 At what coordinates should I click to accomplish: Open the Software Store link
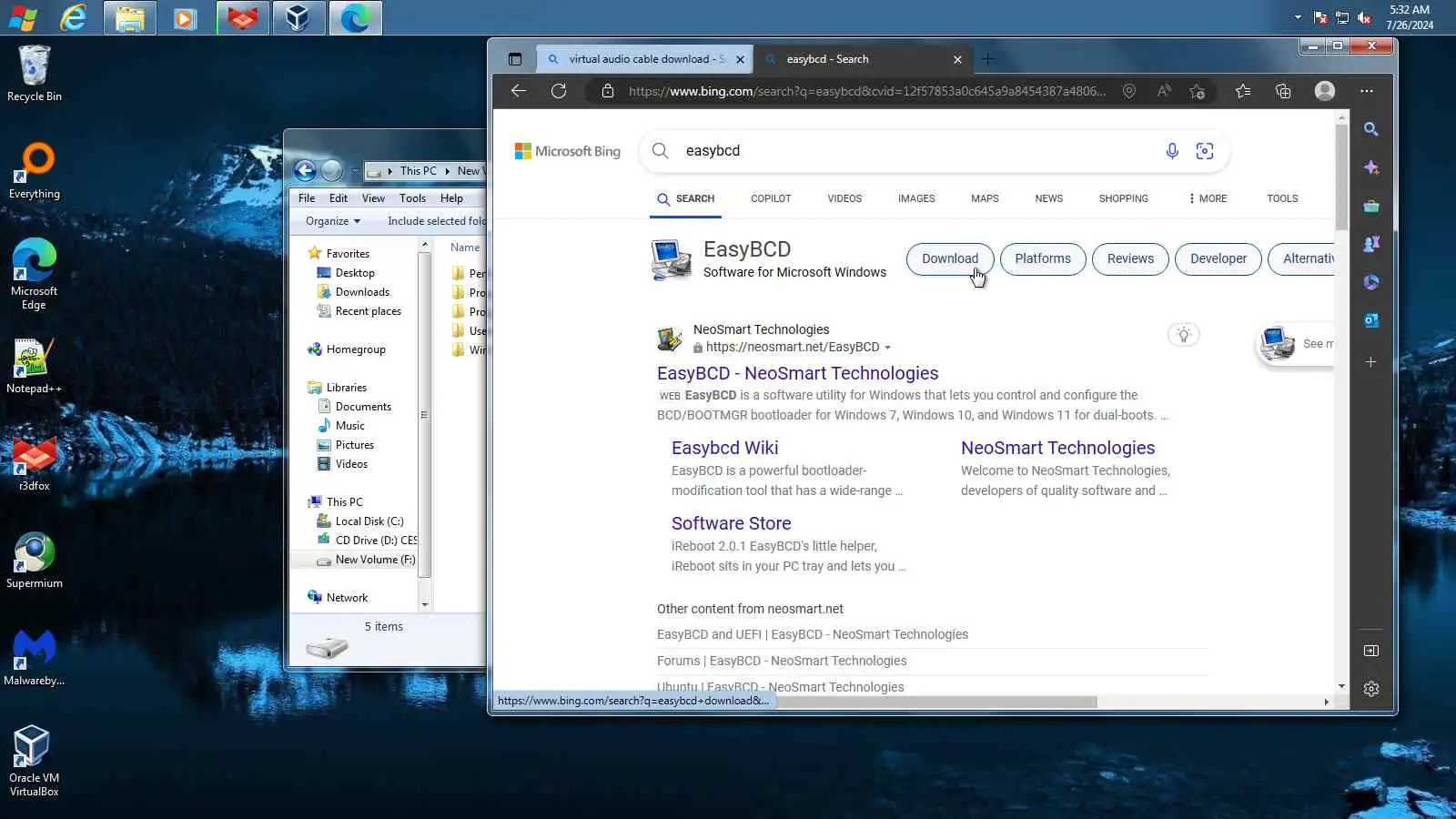731,523
